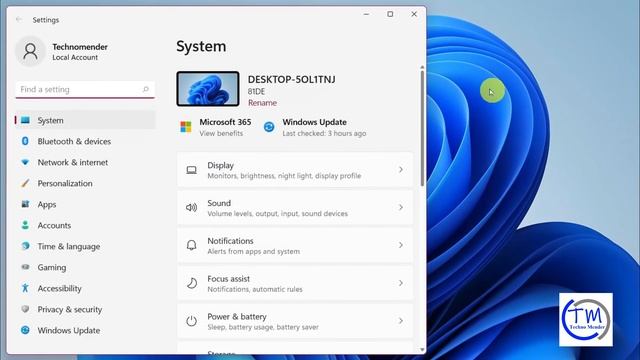This screenshot has width=640, height=360.
Task: Click the Notifications bell icon
Action: click(x=191, y=245)
